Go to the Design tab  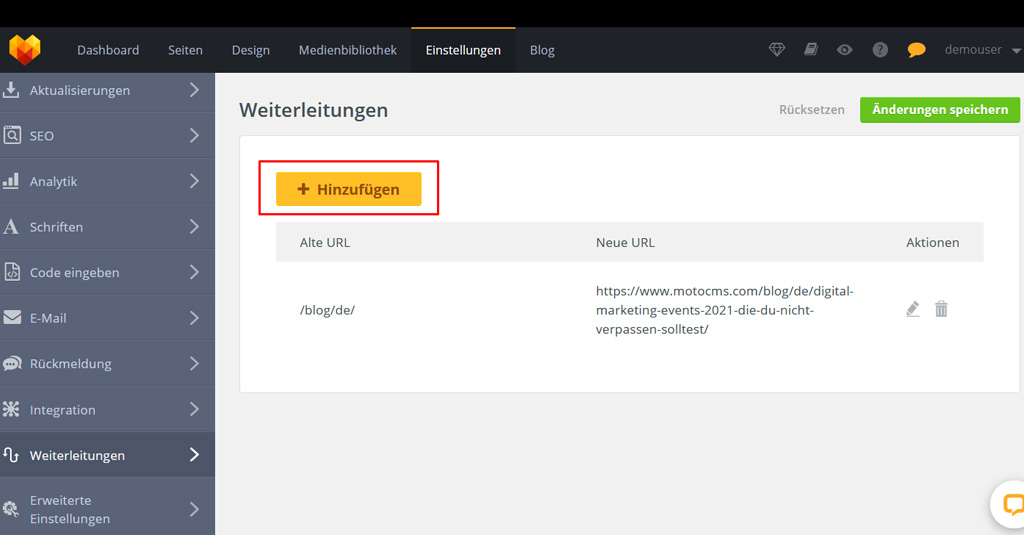click(x=250, y=50)
